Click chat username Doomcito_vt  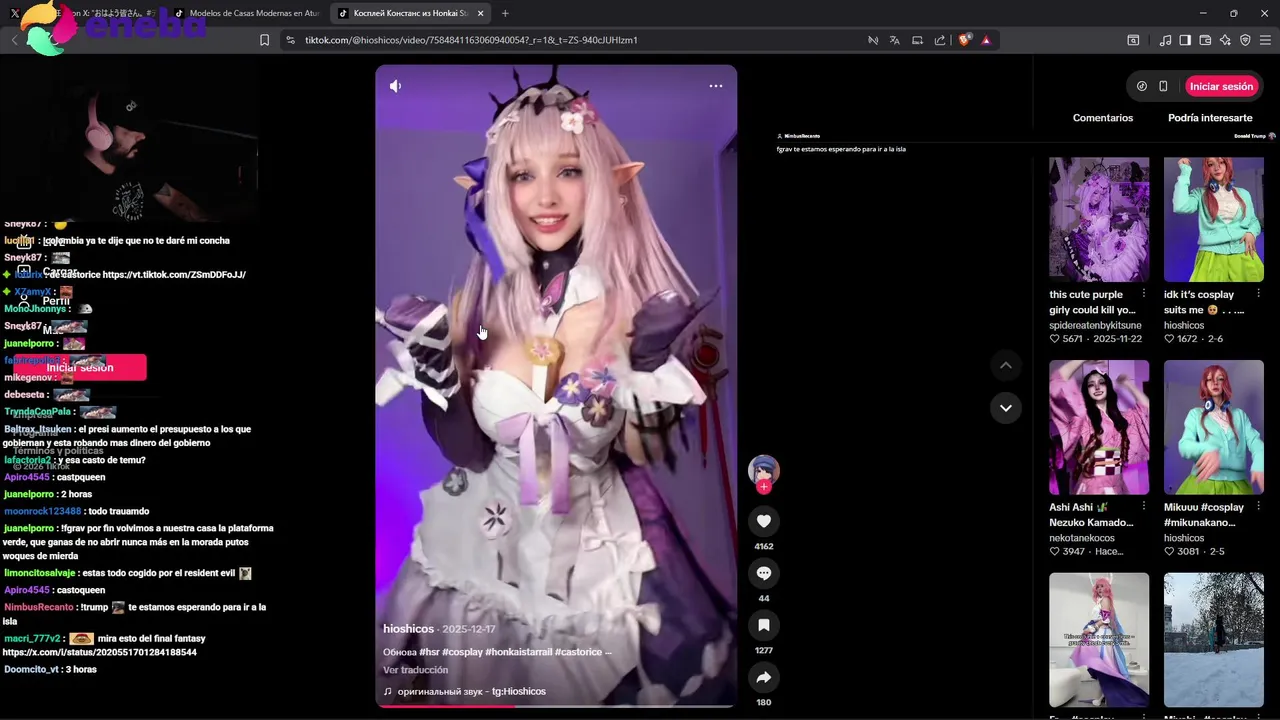pos(31,669)
